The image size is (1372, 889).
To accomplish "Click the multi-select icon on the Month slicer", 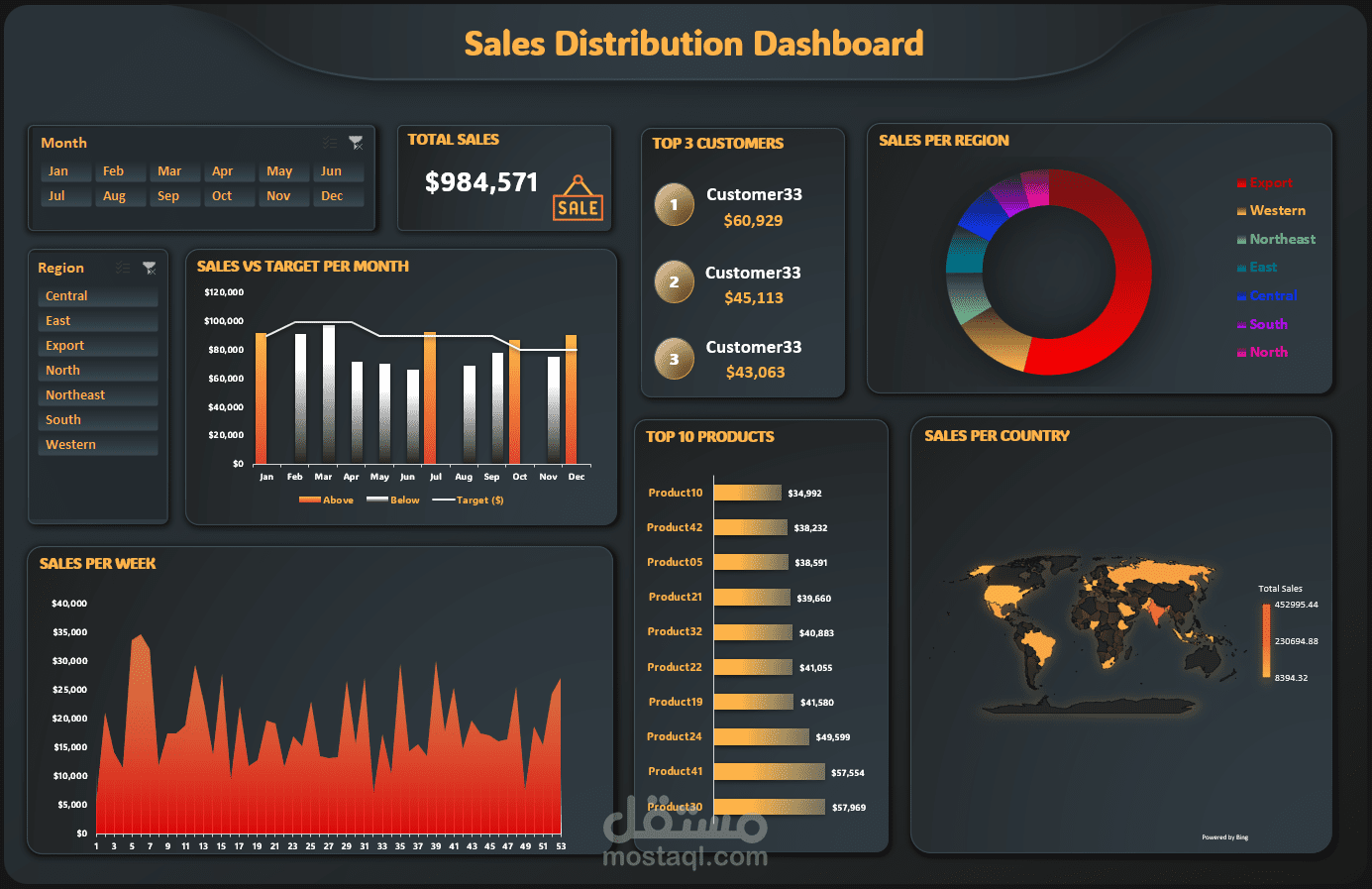I will tap(330, 142).
